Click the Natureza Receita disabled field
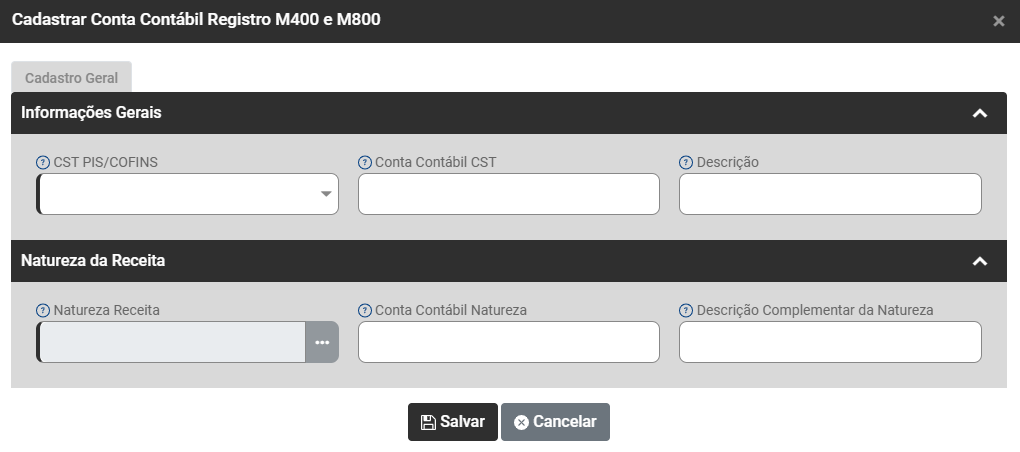This screenshot has width=1020, height=452. point(171,342)
